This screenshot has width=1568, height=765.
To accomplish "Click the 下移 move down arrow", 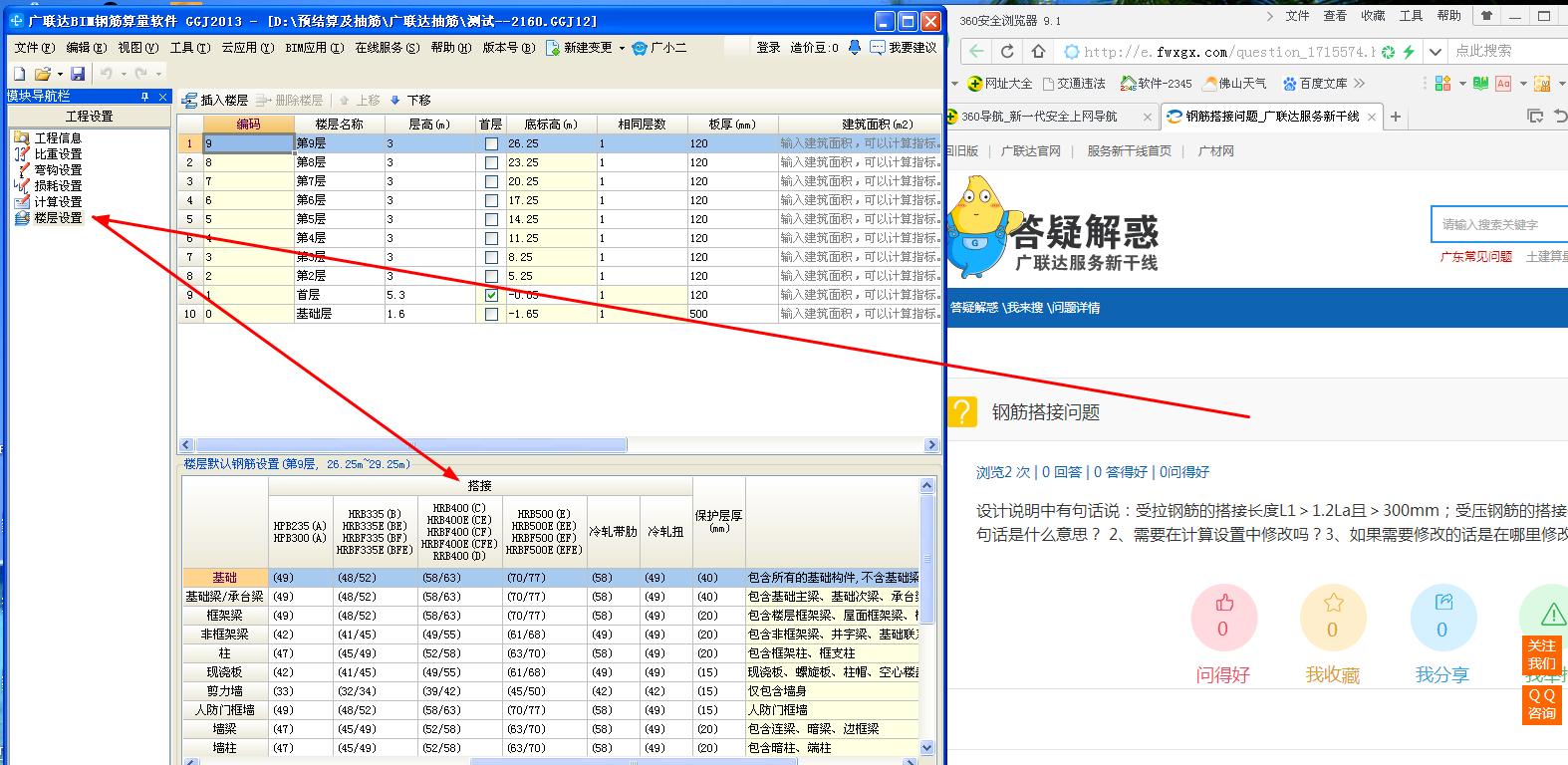I will (395, 101).
